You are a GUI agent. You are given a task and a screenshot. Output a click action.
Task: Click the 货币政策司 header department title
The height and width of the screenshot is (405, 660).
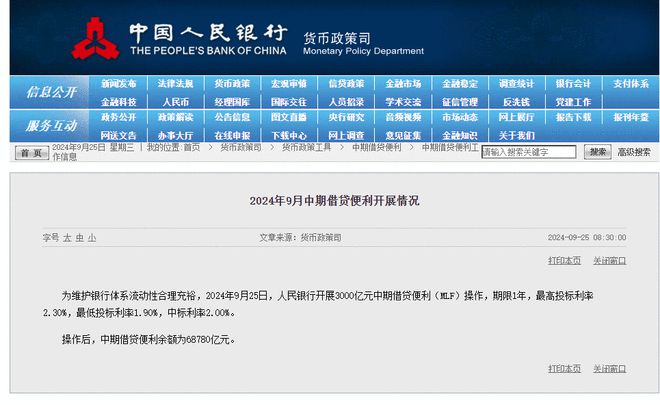337,38
